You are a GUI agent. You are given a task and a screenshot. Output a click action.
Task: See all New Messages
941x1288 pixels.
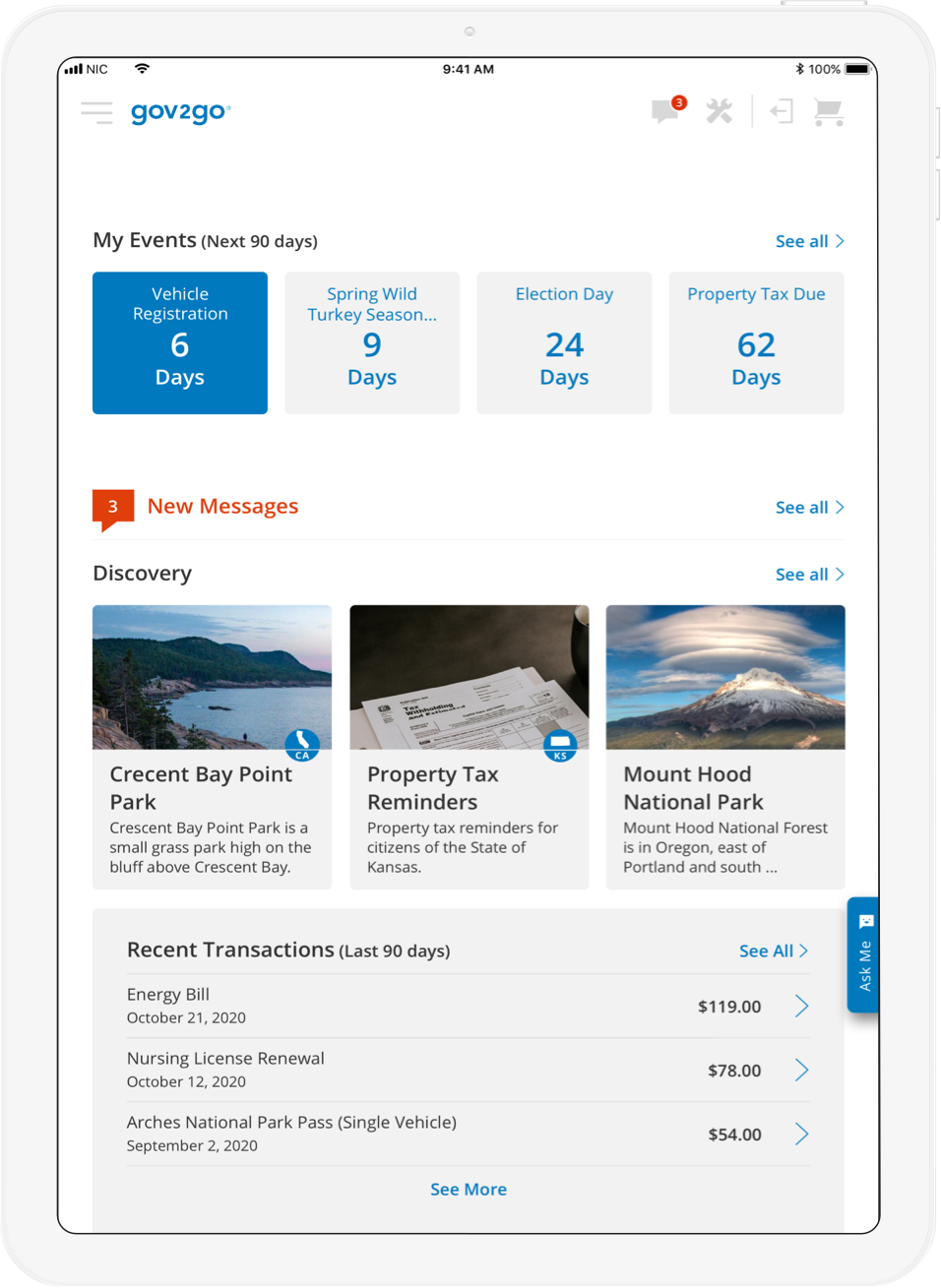pyautogui.click(x=809, y=508)
